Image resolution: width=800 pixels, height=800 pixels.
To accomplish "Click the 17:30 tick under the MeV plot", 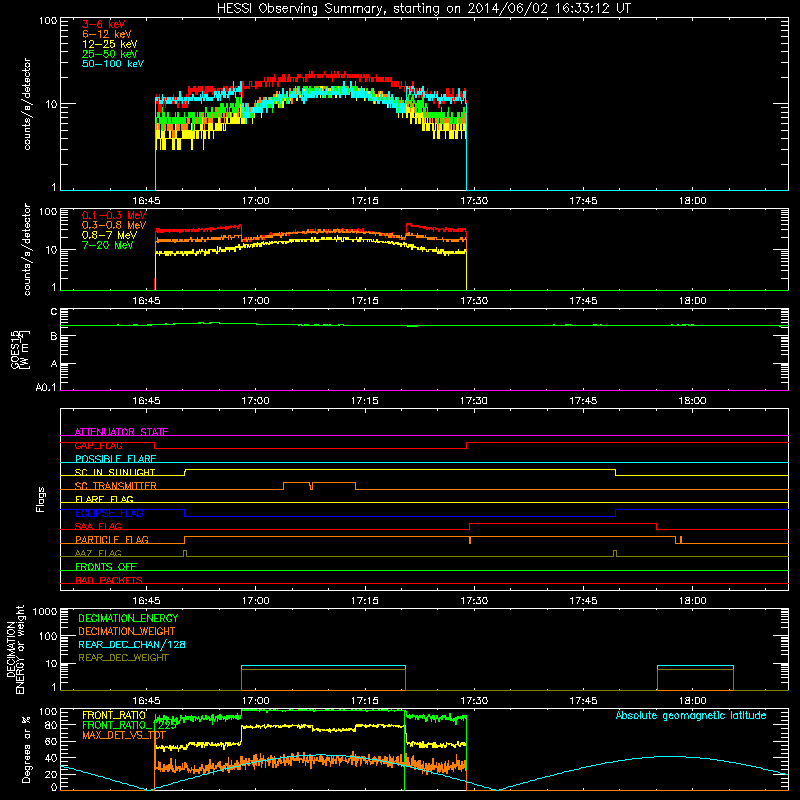I will pyautogui.click(x=474, y=301).
